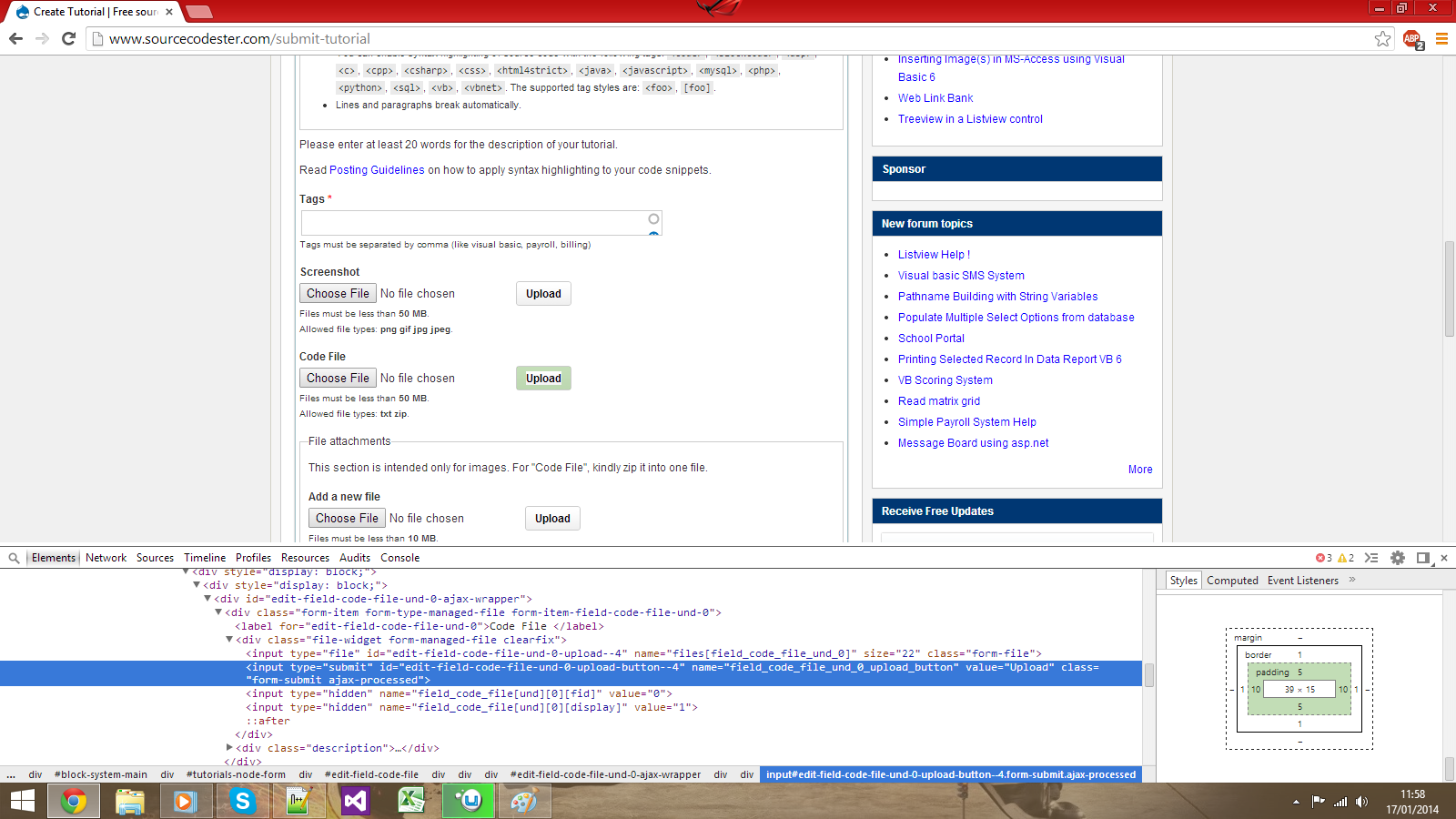The image size is (1456, 819).
Task: Open the Chrome hamburger menu
Action: coord(1441,38)
